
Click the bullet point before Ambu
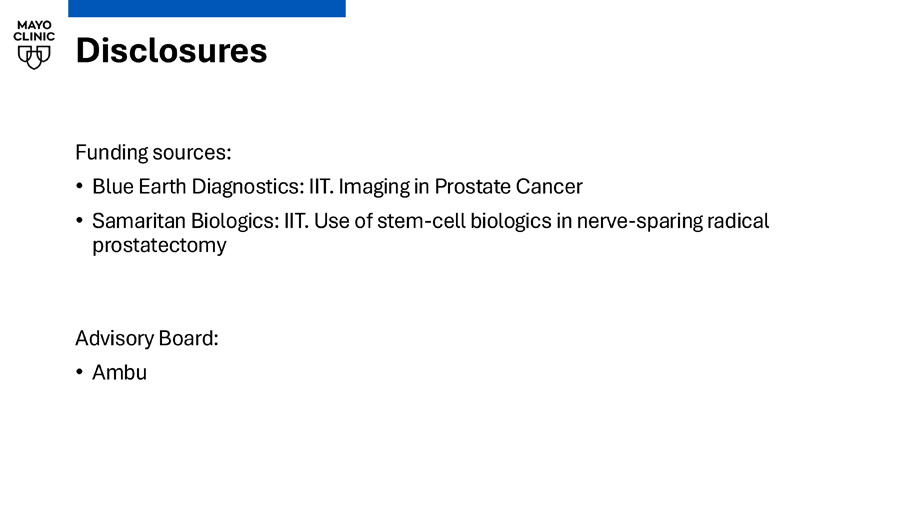coord(80,372)
